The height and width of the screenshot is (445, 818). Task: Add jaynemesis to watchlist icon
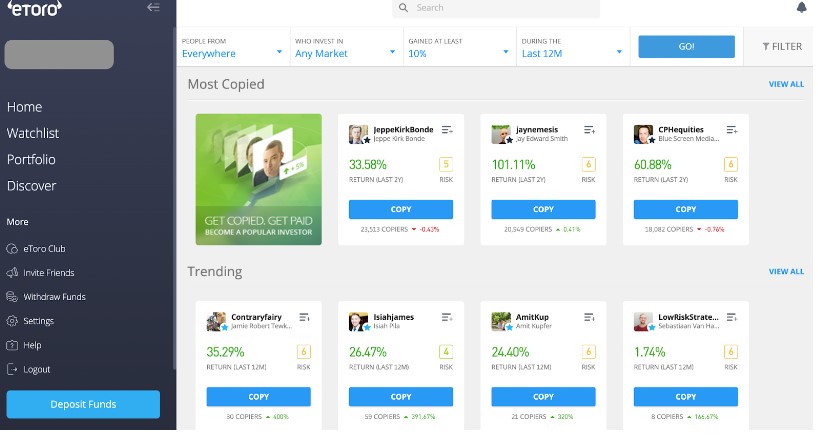590,130
